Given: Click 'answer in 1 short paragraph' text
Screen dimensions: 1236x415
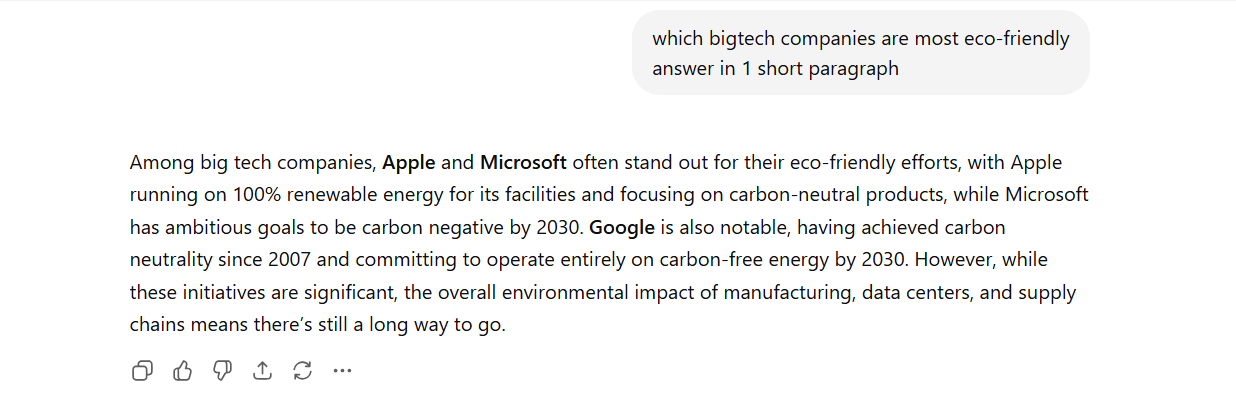Looking at the screenshot, I should [775, 68].
